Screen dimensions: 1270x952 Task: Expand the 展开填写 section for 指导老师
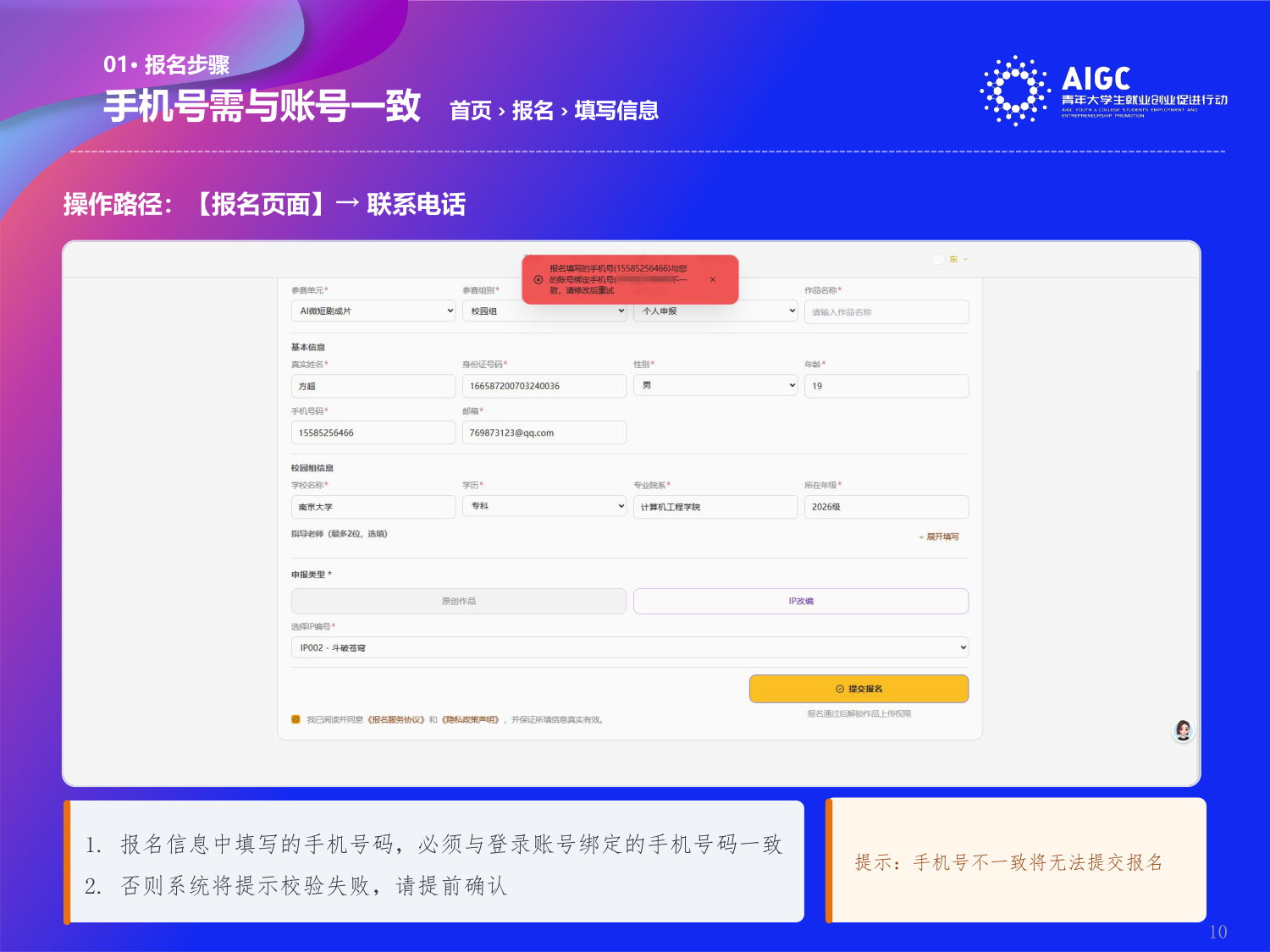939,537
